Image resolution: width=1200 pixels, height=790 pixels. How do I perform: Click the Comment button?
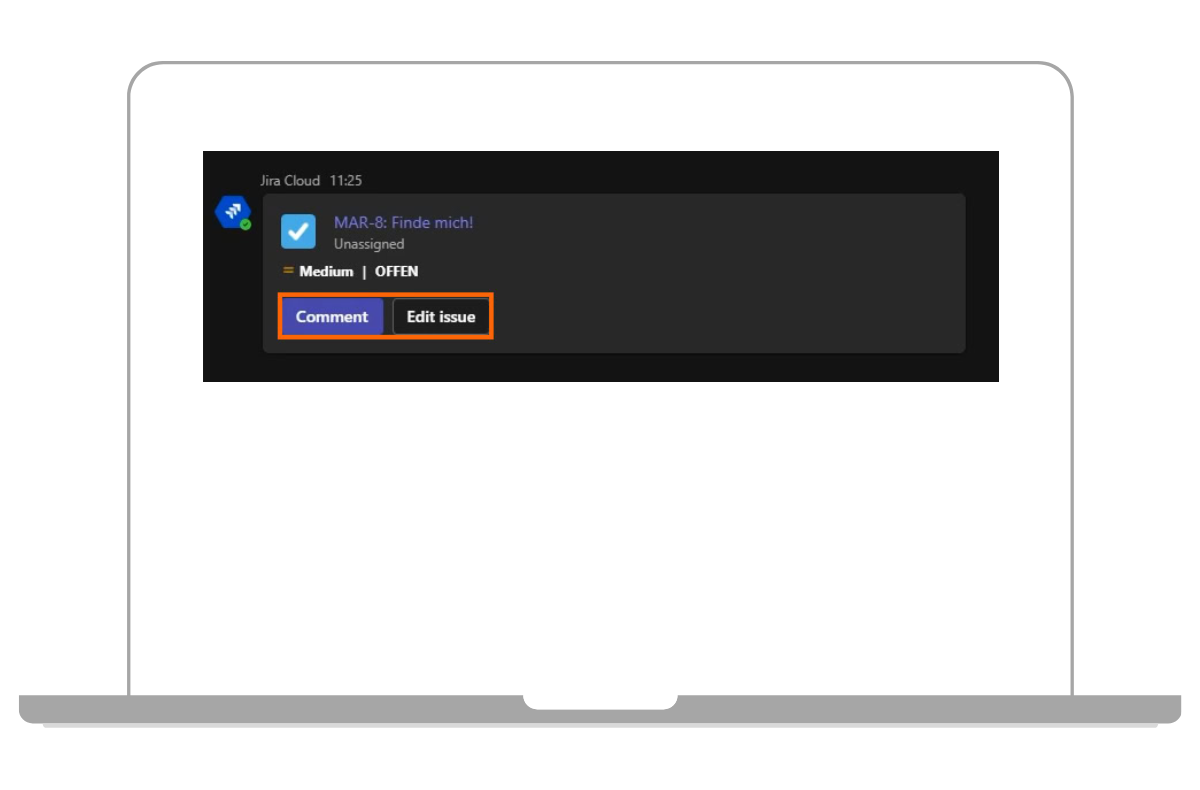click(x=332, y=317)
